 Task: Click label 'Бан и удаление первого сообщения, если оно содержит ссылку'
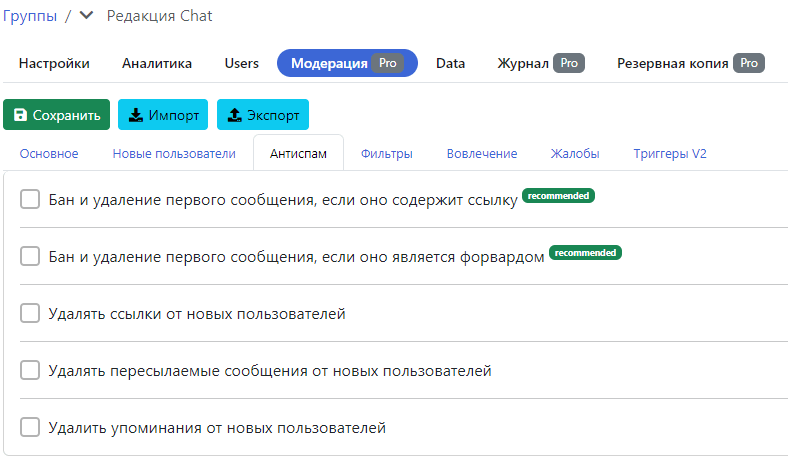(x=283, y=200)
